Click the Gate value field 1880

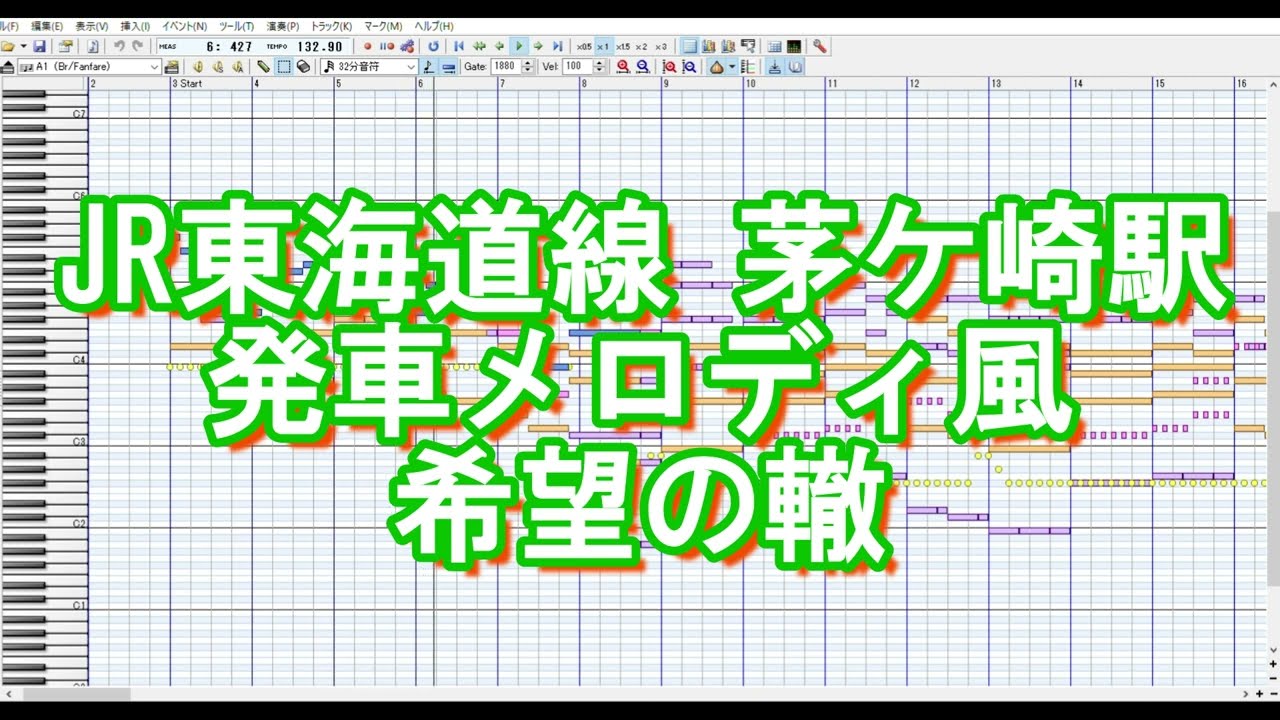pos(507,67)
